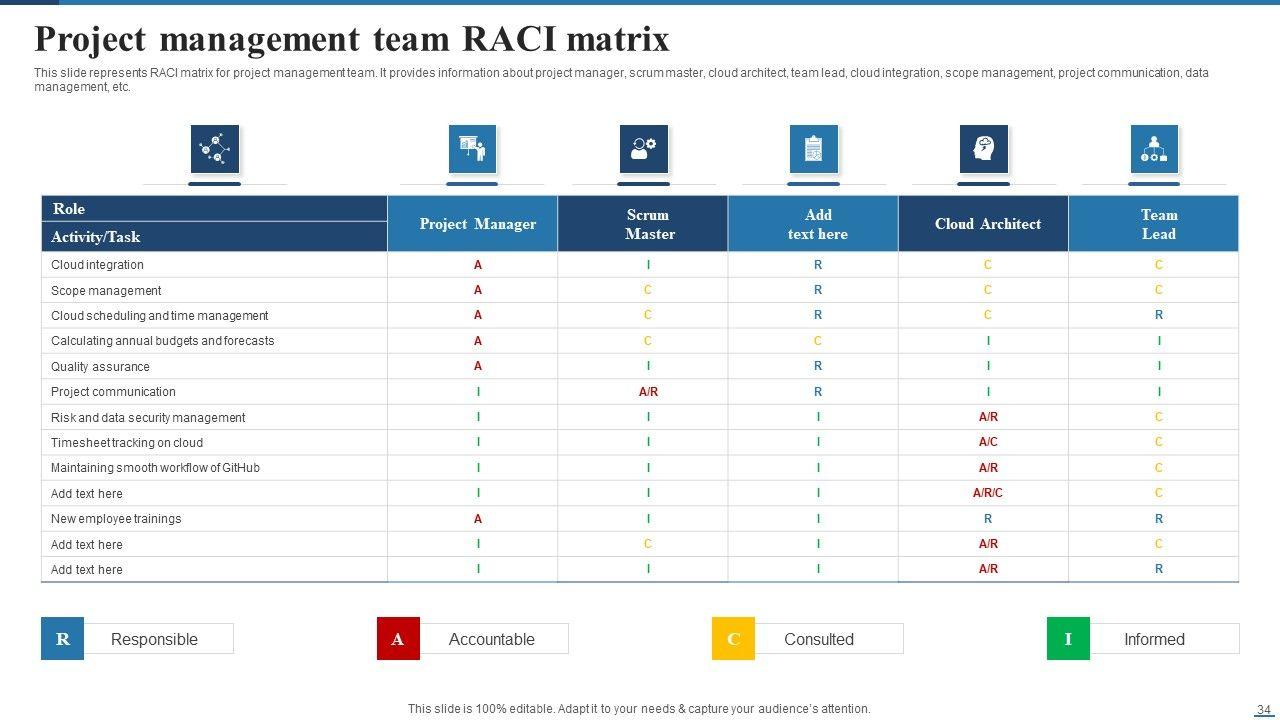The width and height of the screenshot is (1280, 720).
Task: Click the New employee trainings row label
Action: (116, 519)
